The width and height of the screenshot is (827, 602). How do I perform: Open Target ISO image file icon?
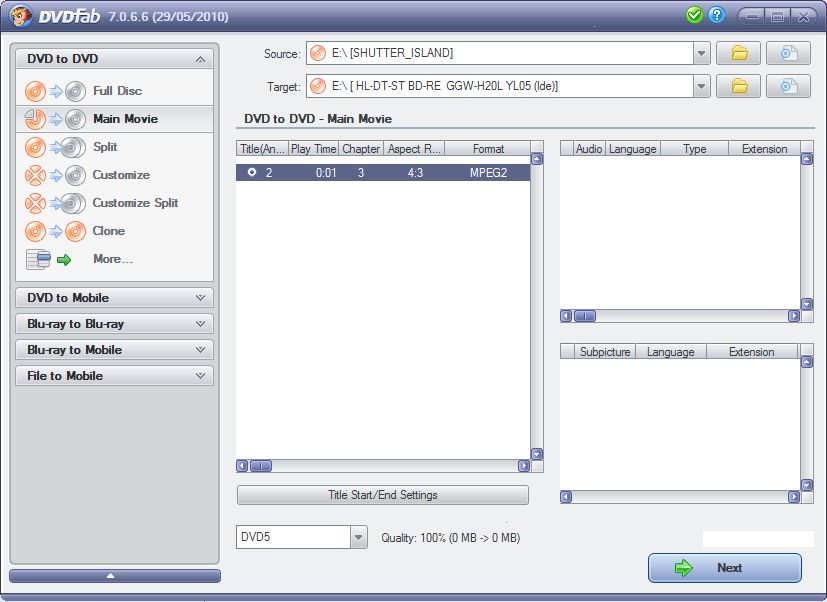(x=788, y=86)
